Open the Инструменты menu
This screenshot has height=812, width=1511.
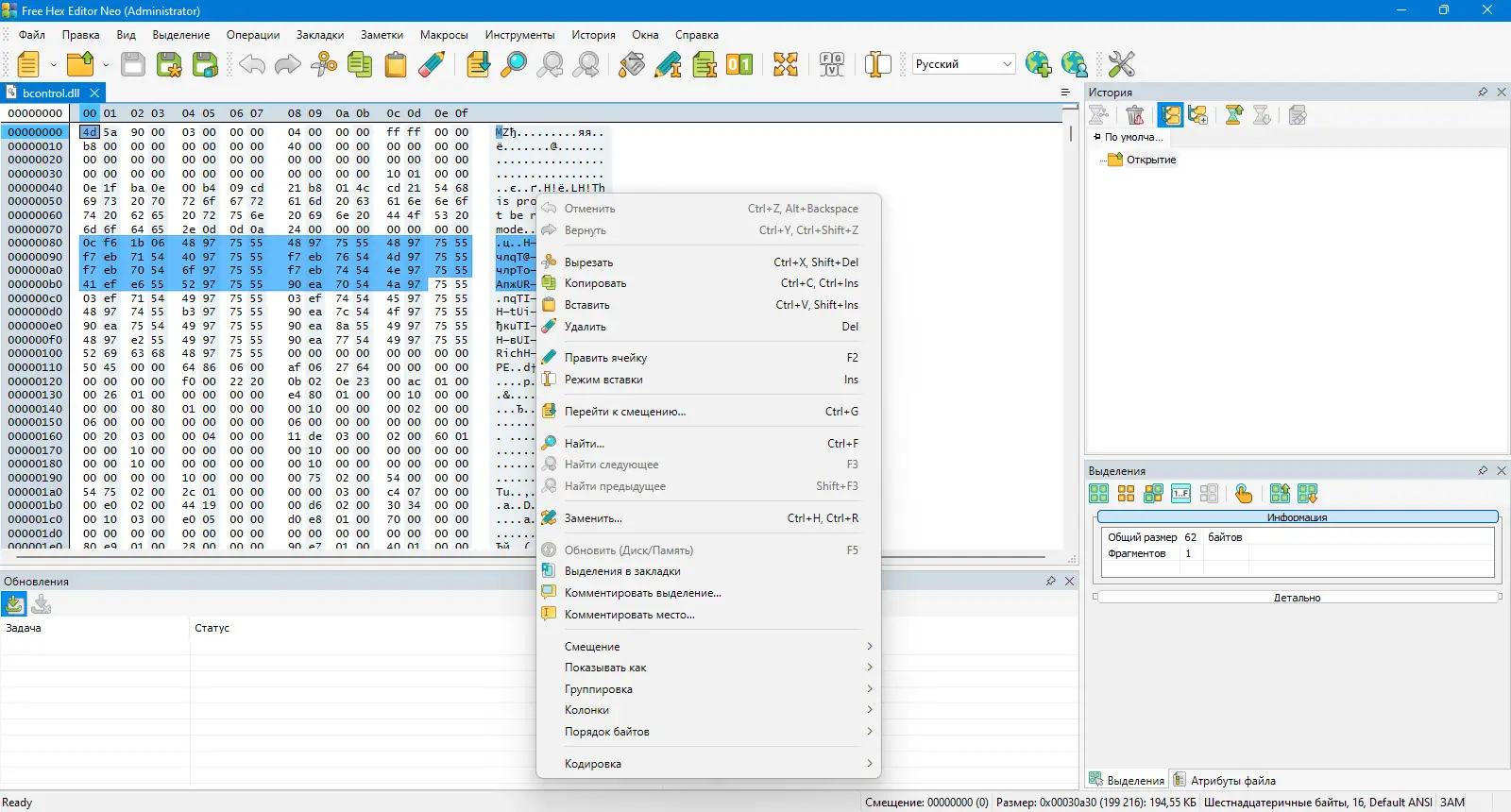click(x=519, y=35)
